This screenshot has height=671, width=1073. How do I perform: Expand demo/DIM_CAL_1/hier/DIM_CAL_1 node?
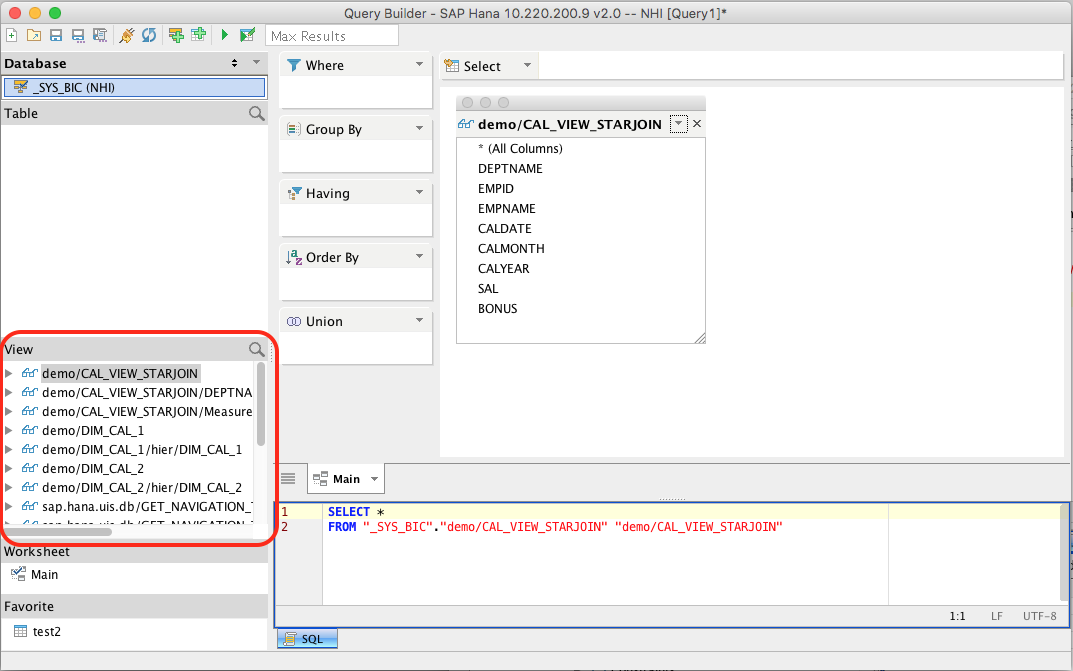9,449
